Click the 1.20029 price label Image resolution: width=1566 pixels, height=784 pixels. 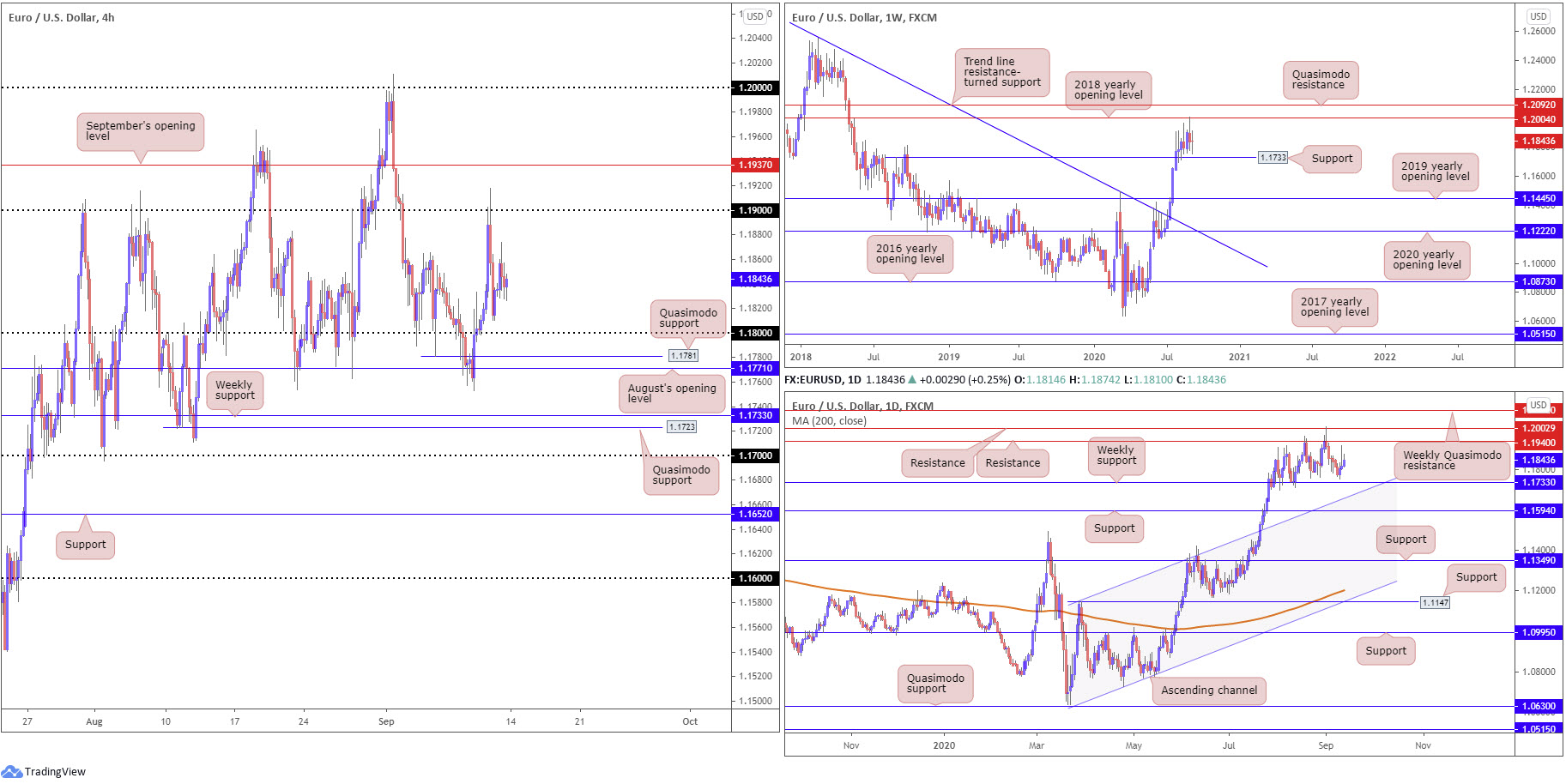1539,428
